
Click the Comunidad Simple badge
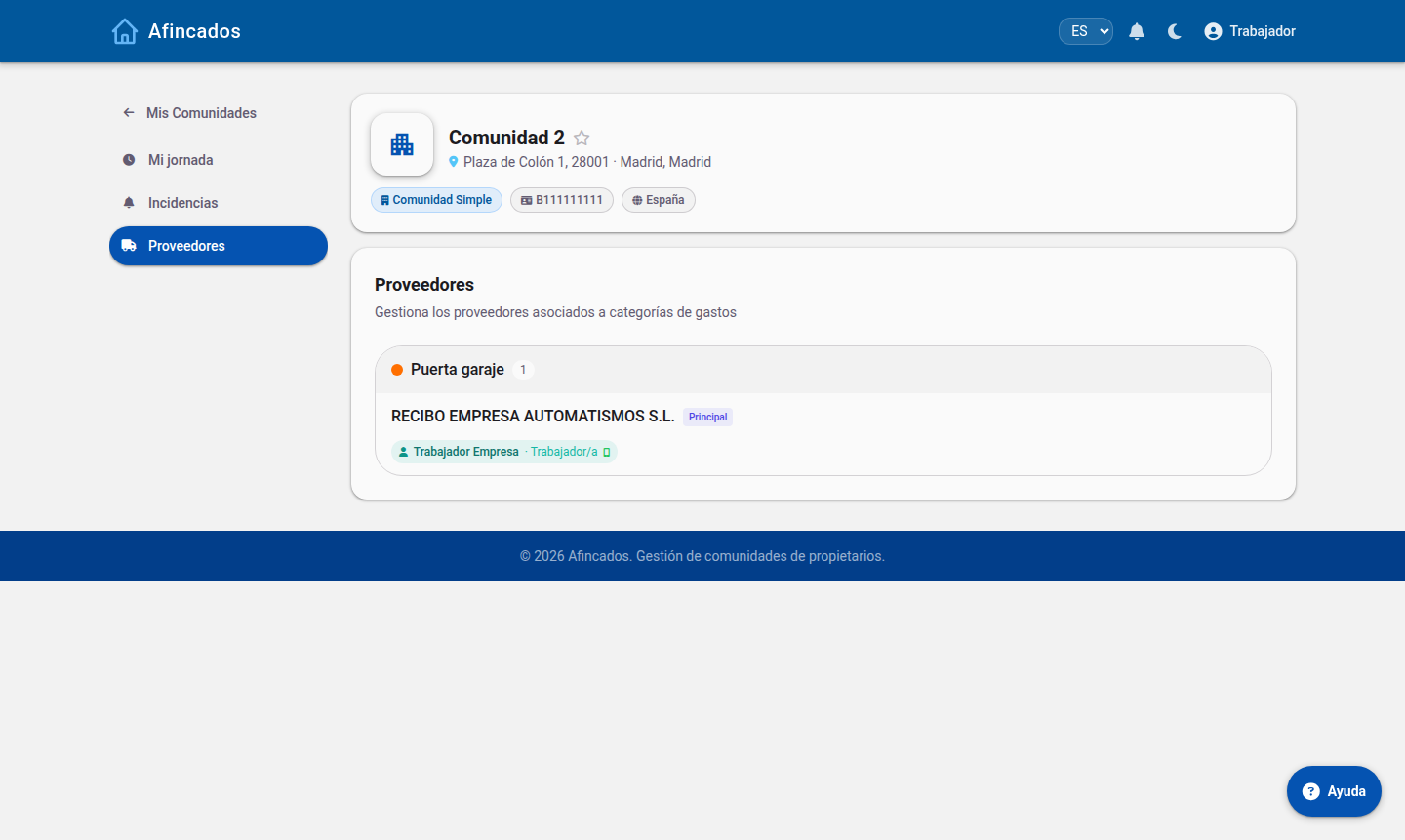[436, 200]
